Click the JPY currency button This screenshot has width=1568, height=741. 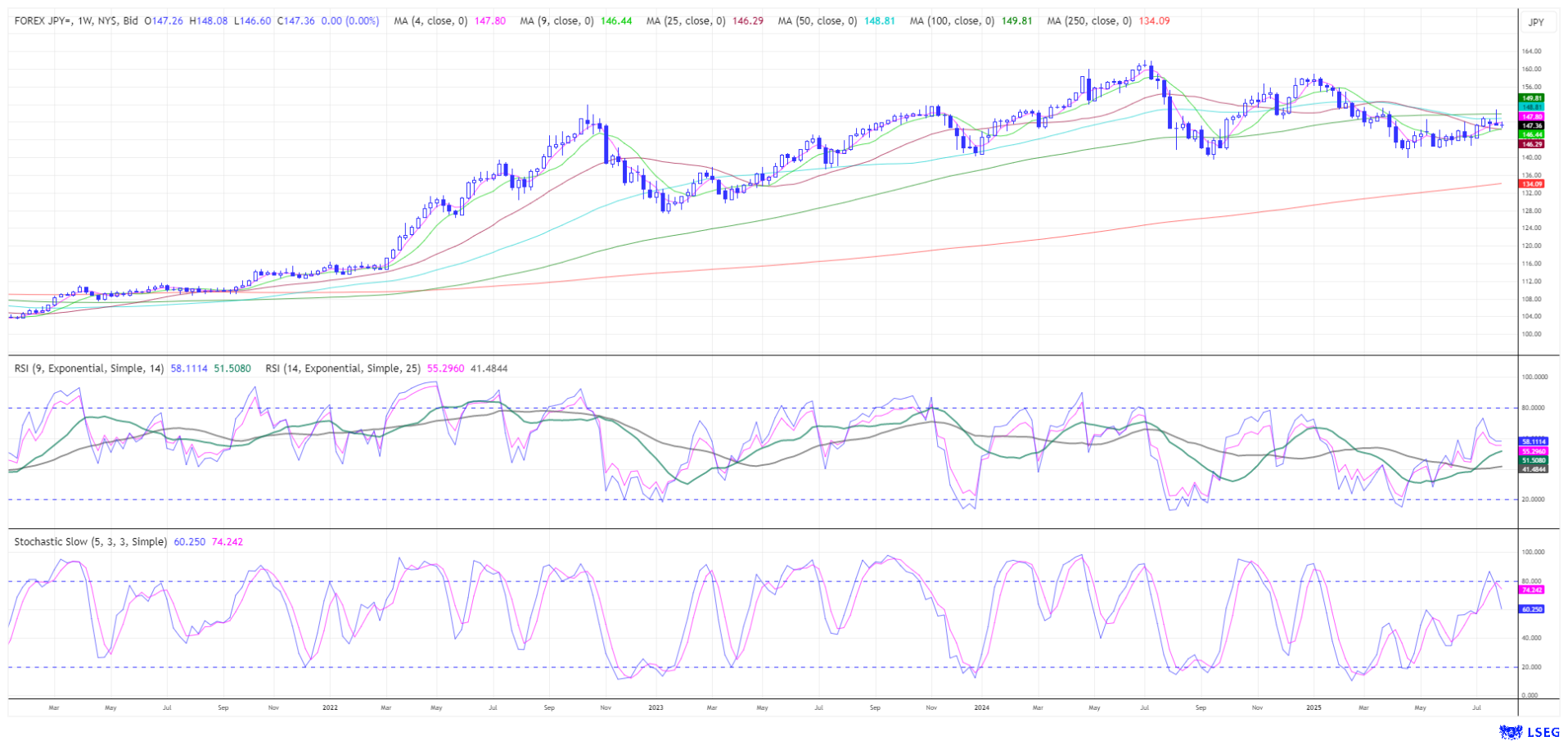(1536, 22)
